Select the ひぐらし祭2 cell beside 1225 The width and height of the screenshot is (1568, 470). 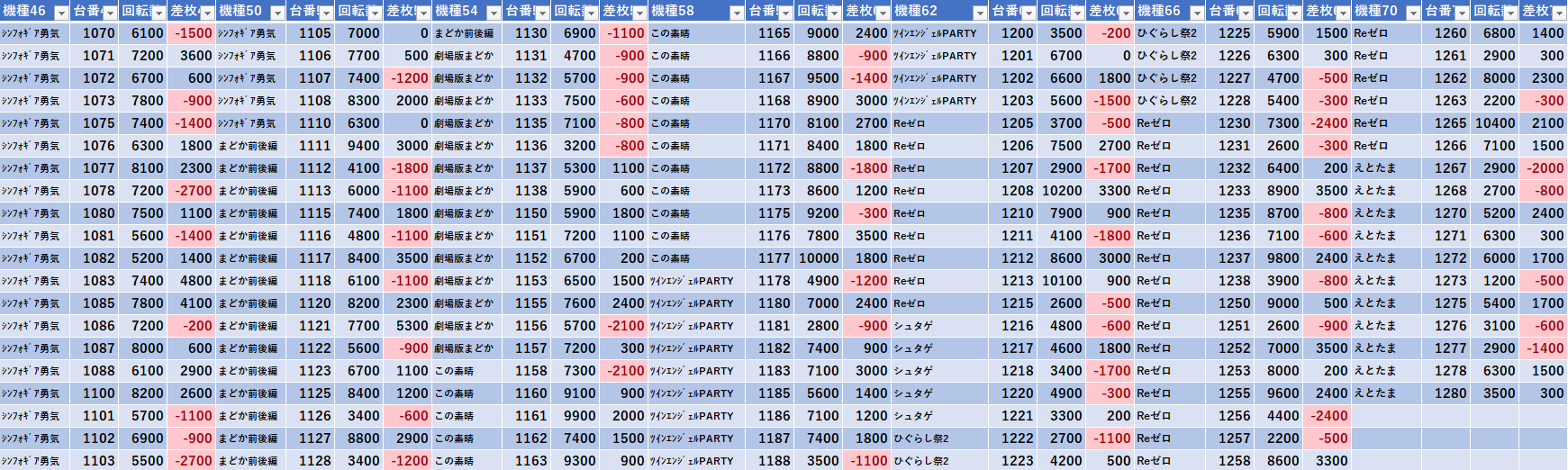click(x=1170, y=33)
